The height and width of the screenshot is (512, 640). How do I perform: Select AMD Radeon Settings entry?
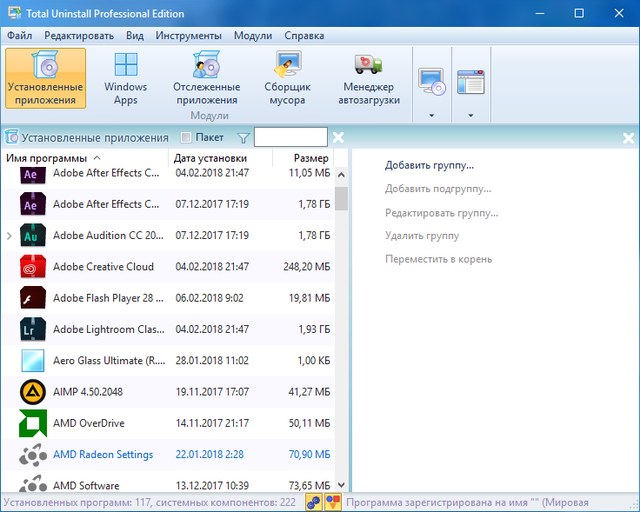[102, 455]
